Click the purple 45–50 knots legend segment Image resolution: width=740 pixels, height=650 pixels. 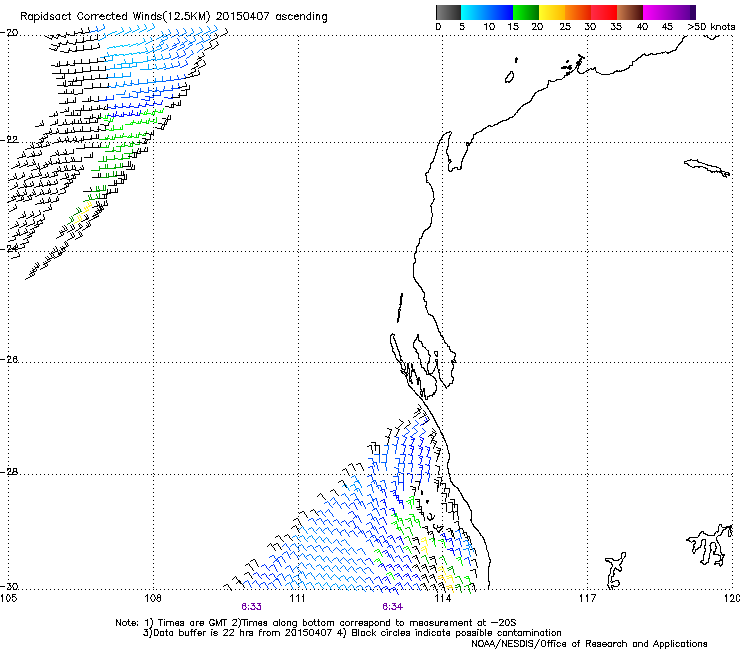point(682,12)
